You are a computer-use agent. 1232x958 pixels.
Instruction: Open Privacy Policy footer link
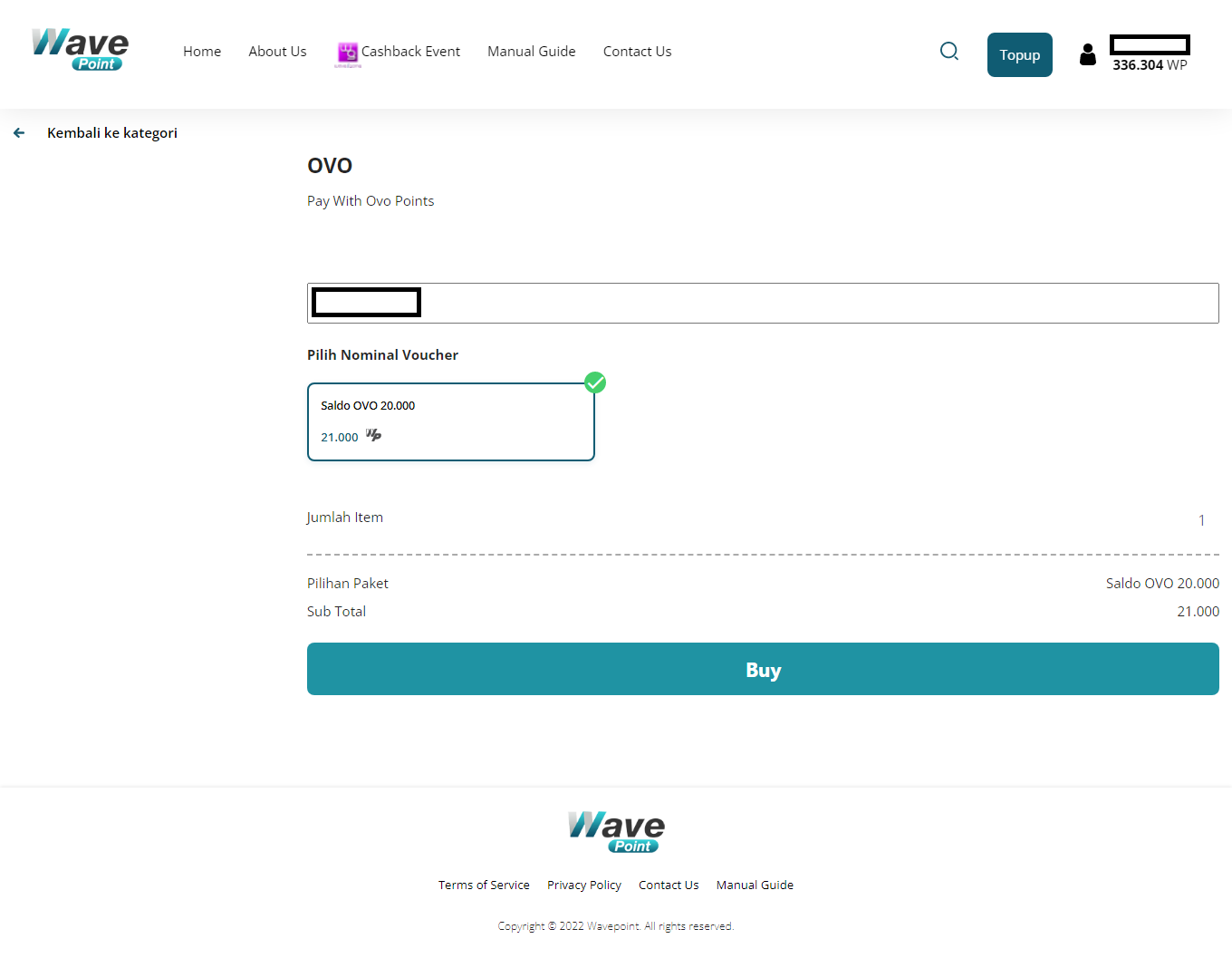[584, 885]
